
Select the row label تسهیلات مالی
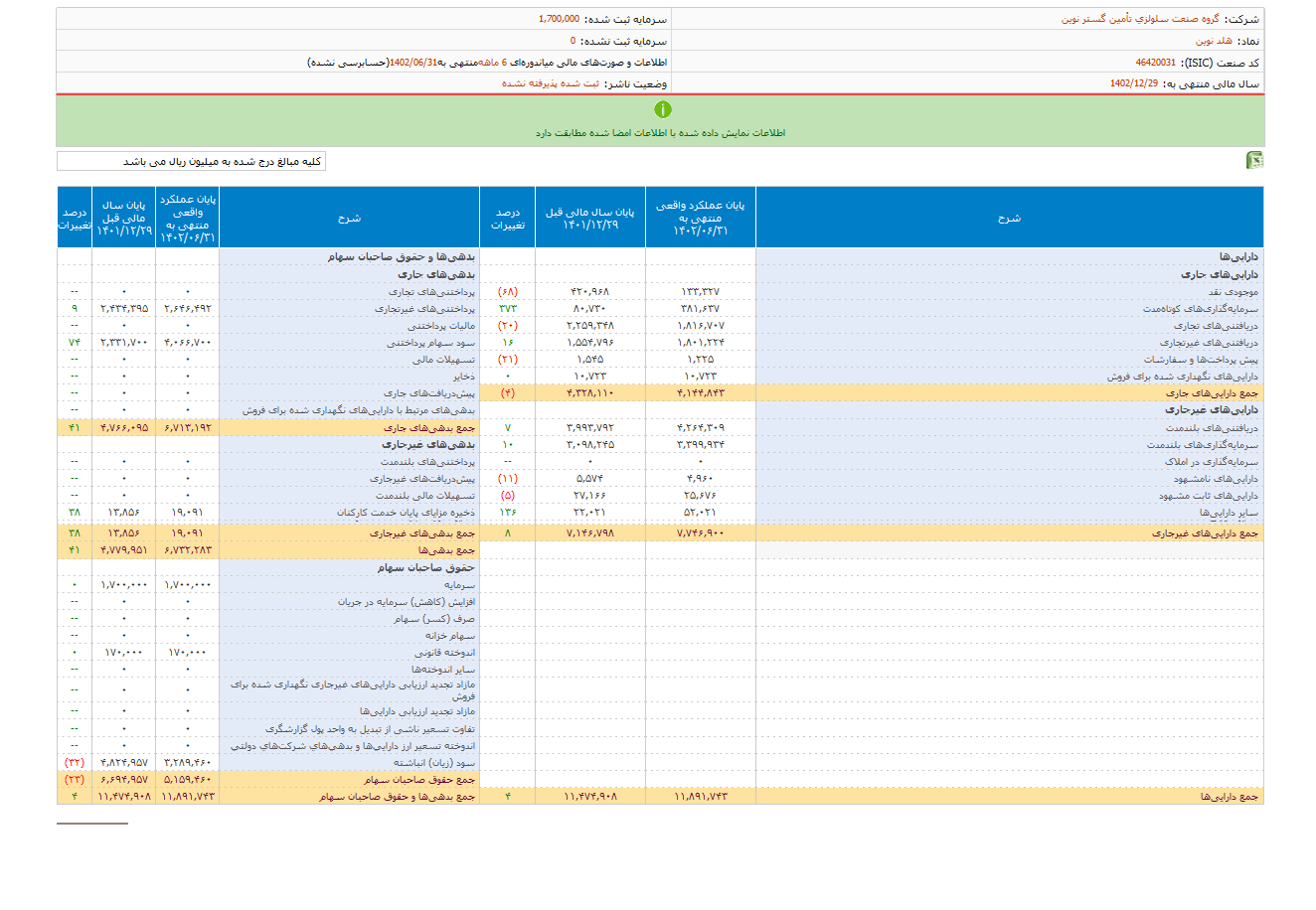pos(443,360)
